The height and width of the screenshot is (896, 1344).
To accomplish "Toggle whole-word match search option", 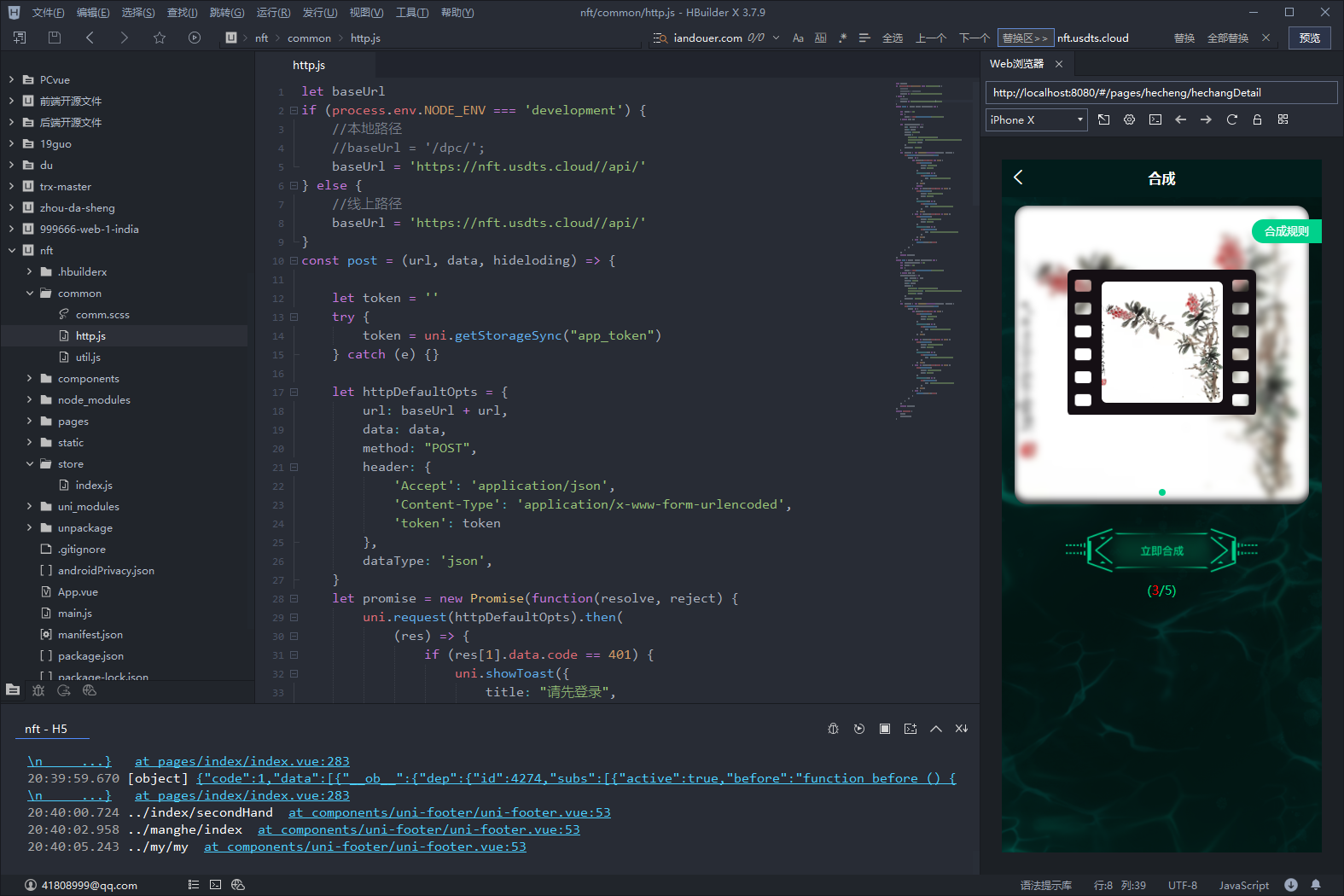I will point(820,38).
